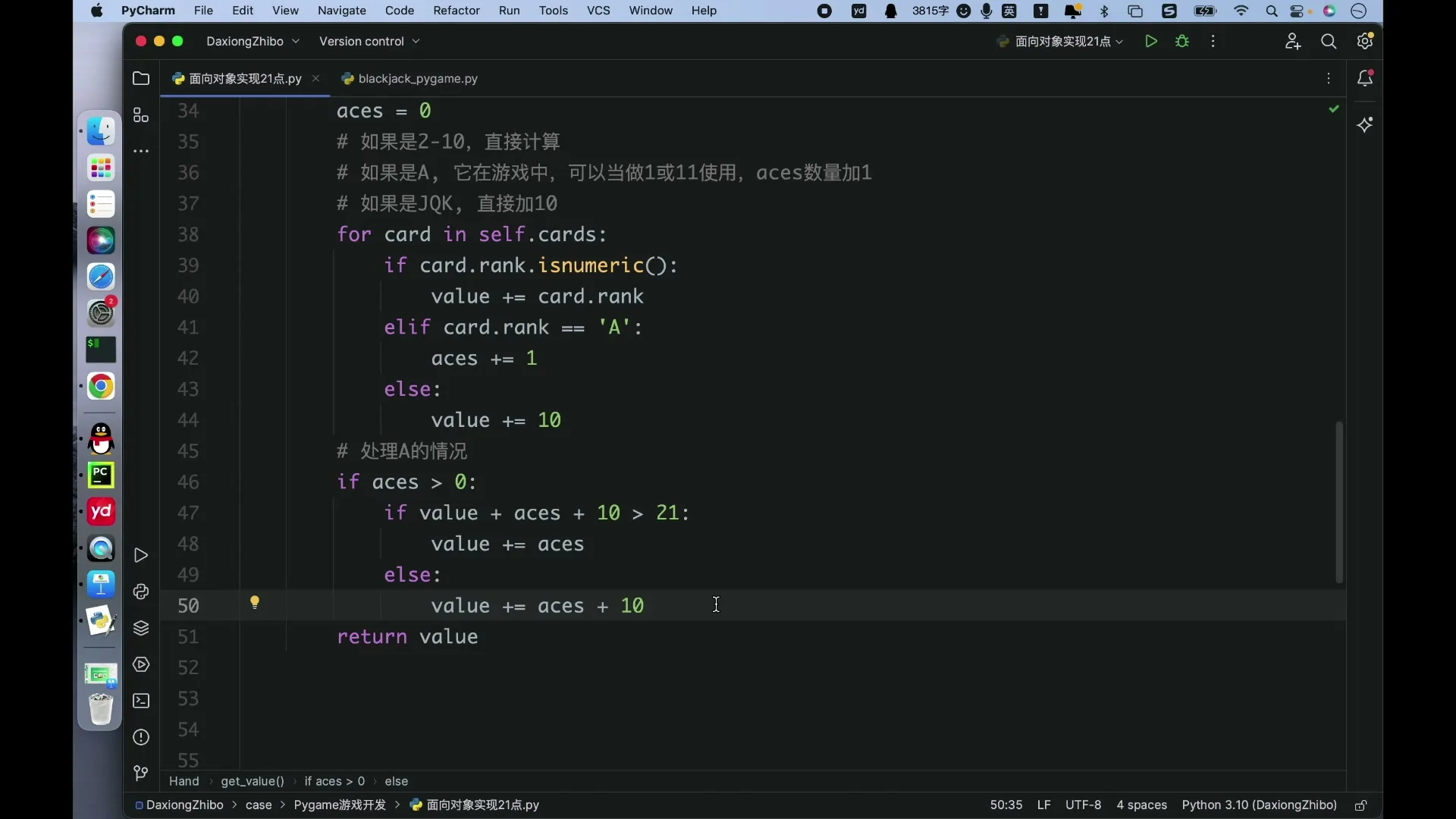Click the inspections green checkmark widget

1334,110
